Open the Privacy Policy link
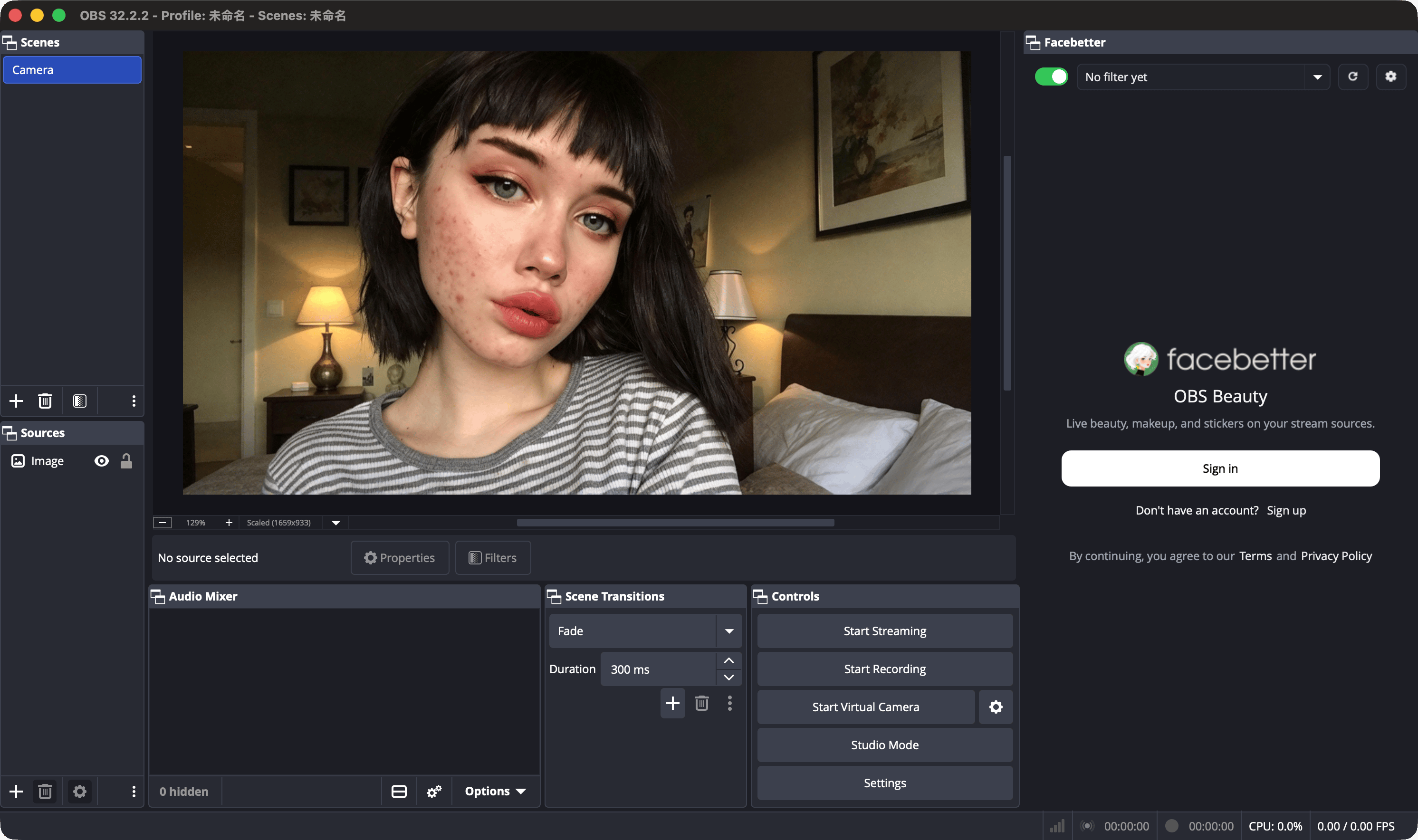The height and width of the screenshot is (840, 1418). (x=1336, y=556)
